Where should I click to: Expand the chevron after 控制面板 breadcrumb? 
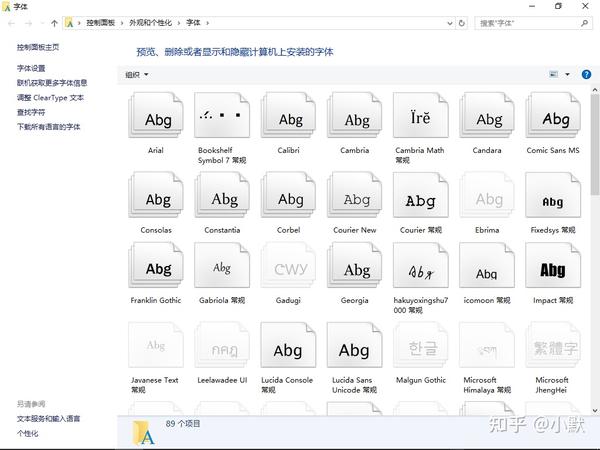pos(122,23)
